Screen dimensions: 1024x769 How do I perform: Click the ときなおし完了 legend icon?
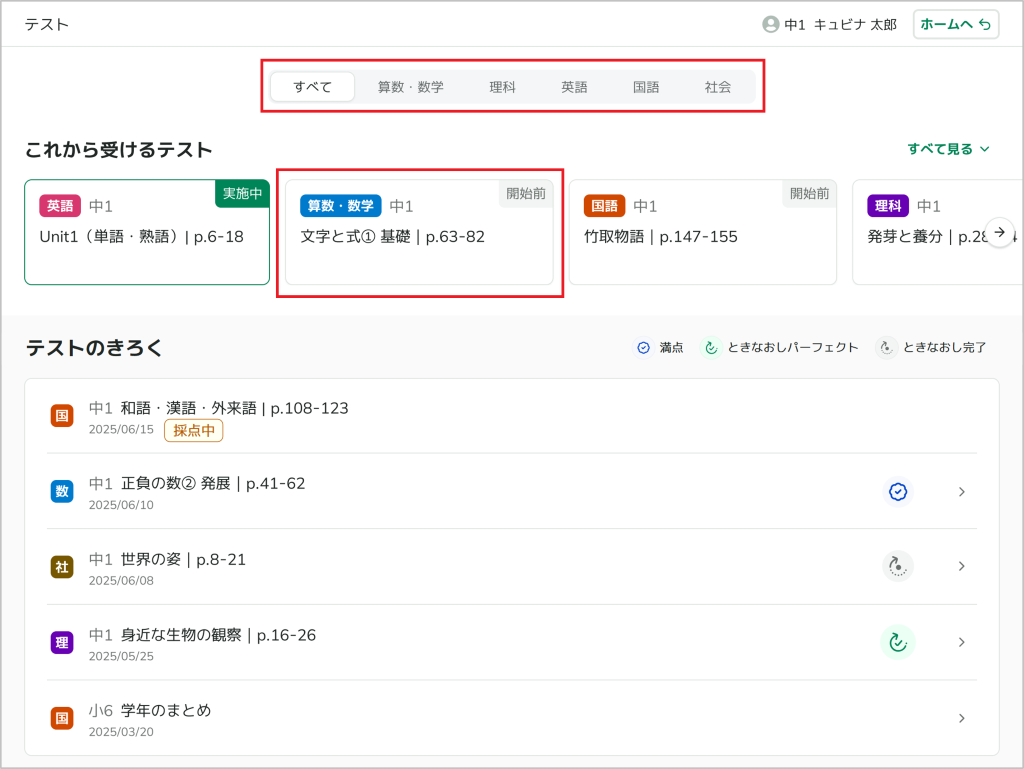[x=886, y=348]
